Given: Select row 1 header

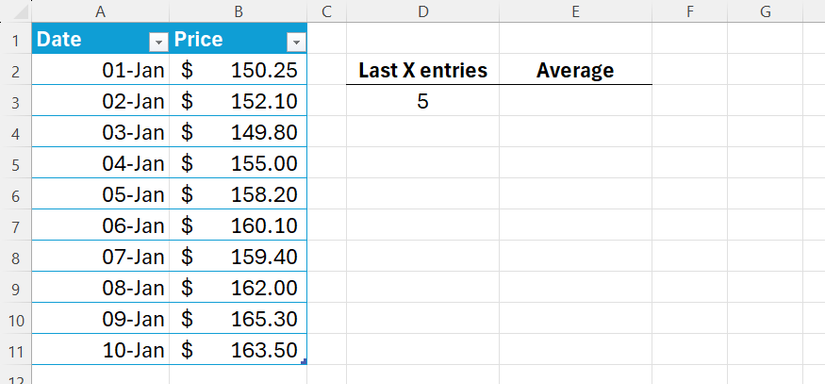Looking at the screenshot, I should click(x=16, y=38).
